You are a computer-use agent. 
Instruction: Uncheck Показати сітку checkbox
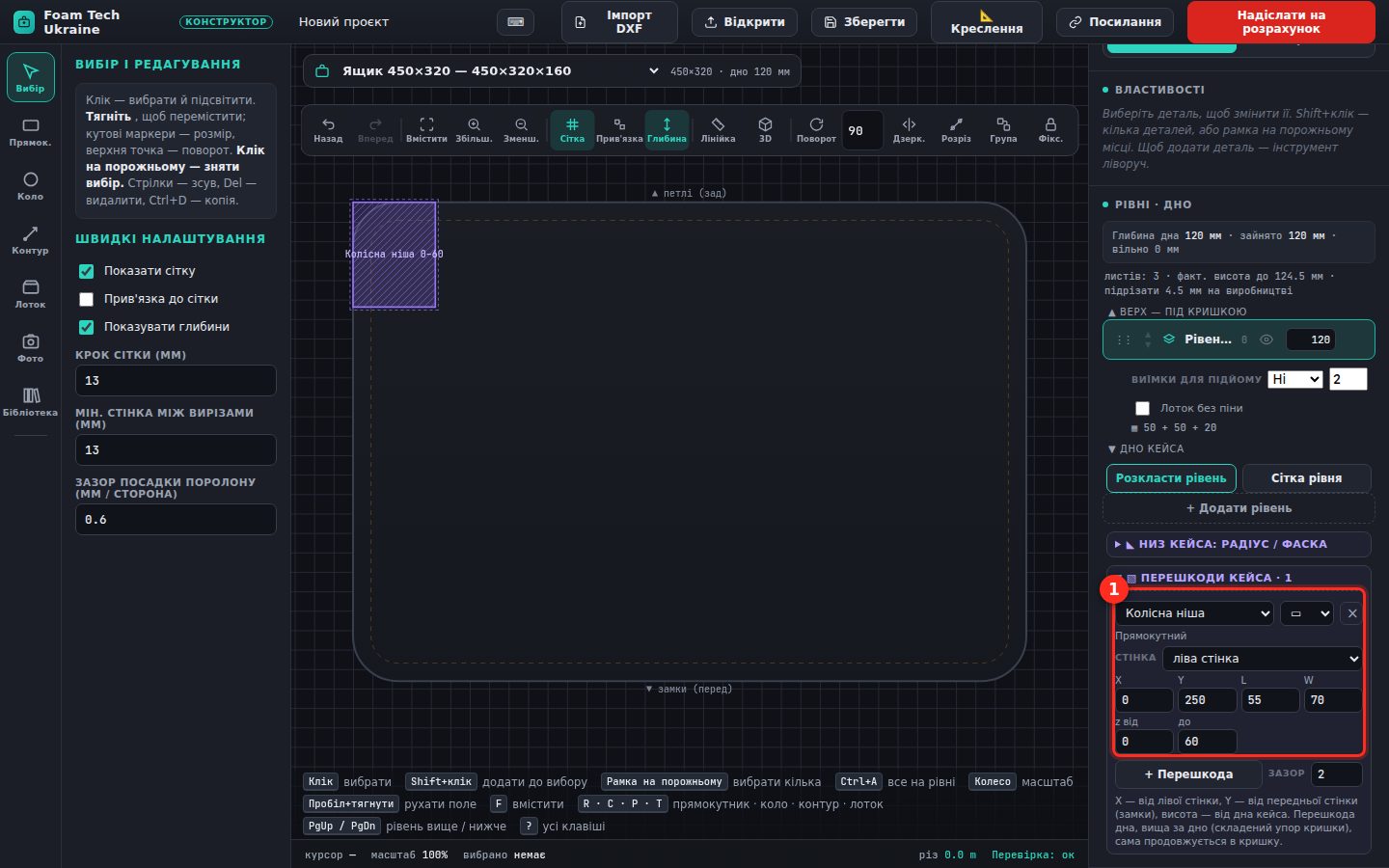pyautogui.click(x=87, y=271)
